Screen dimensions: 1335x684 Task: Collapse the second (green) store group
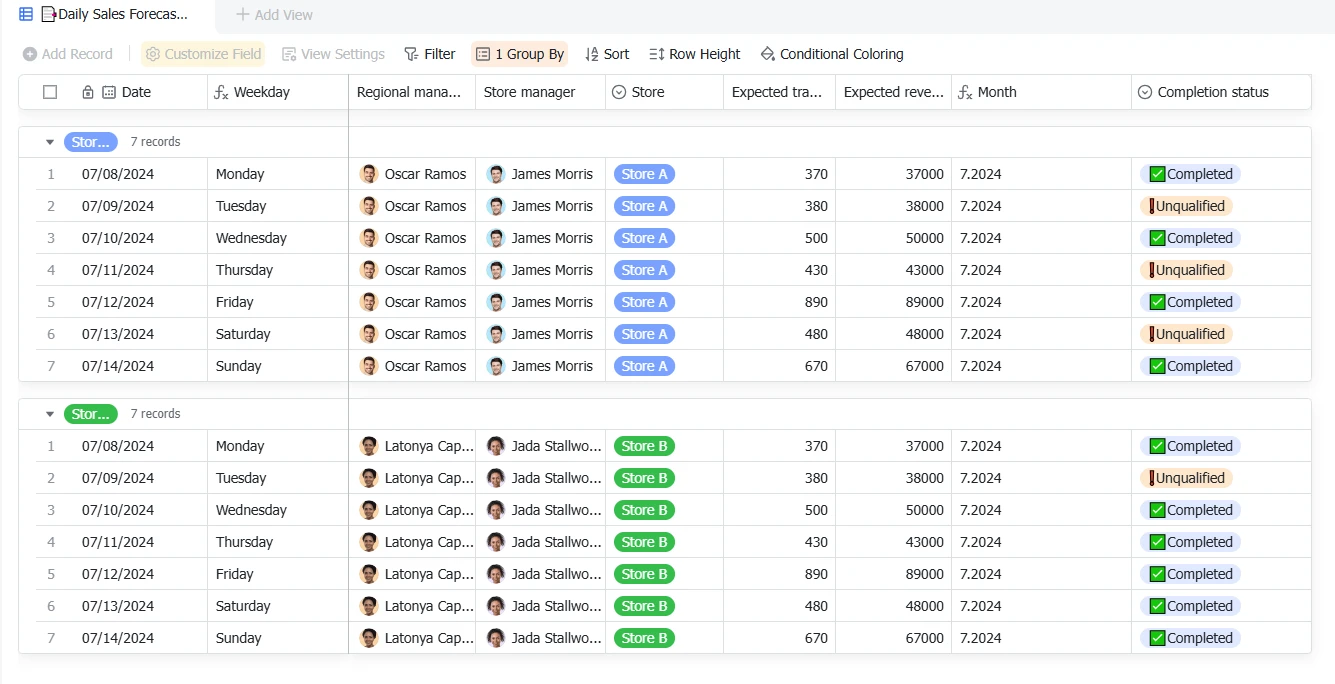click(50, 414)
